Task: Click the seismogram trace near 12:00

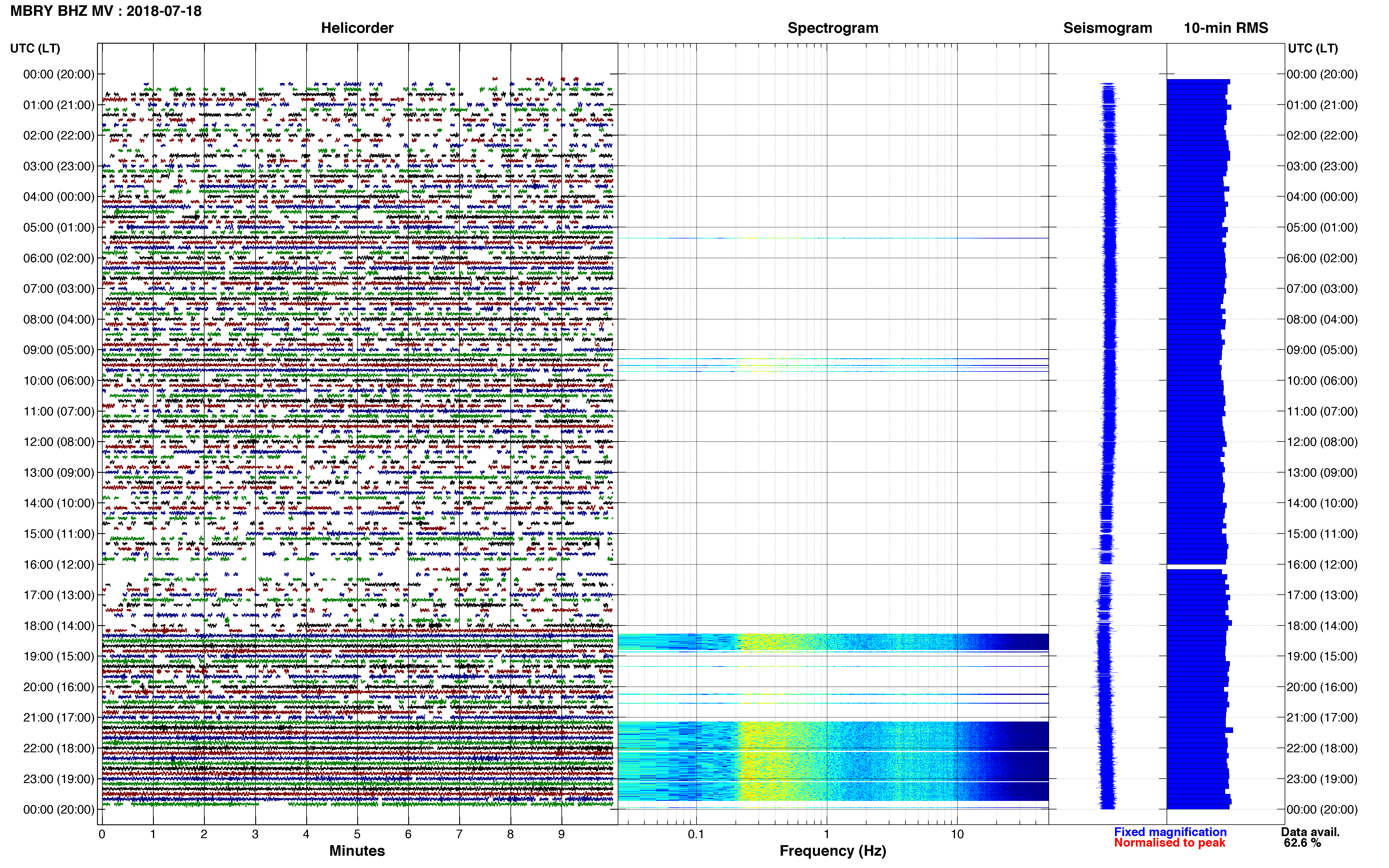Action: point(1108,442)
